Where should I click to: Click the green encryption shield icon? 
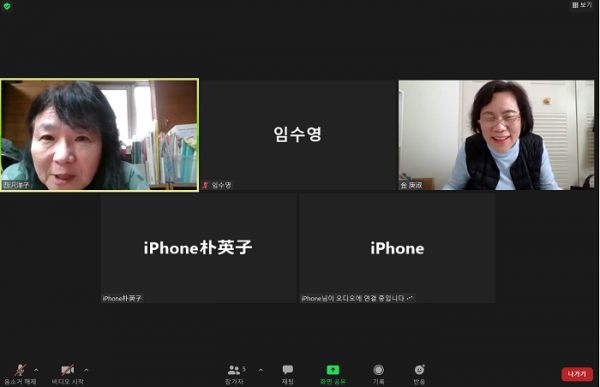click(x=7, y=6)
